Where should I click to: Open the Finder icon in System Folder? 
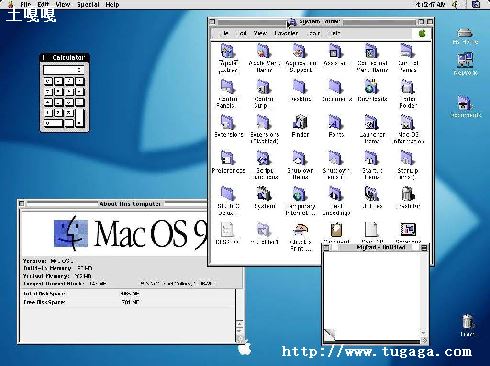pos(300,122)
